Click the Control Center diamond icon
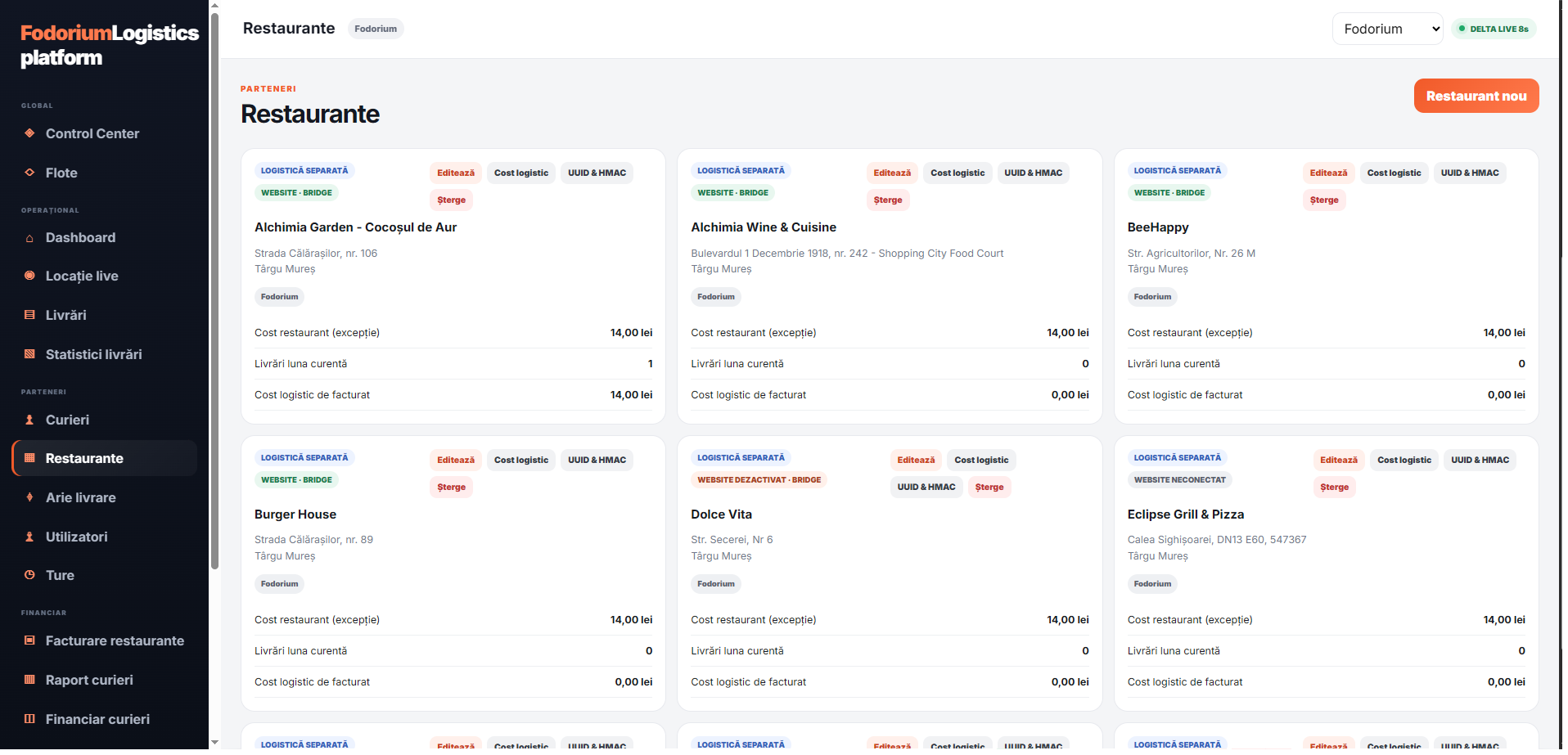The height and width of the screenshot is (755, 1568). [x=29, y=133]
